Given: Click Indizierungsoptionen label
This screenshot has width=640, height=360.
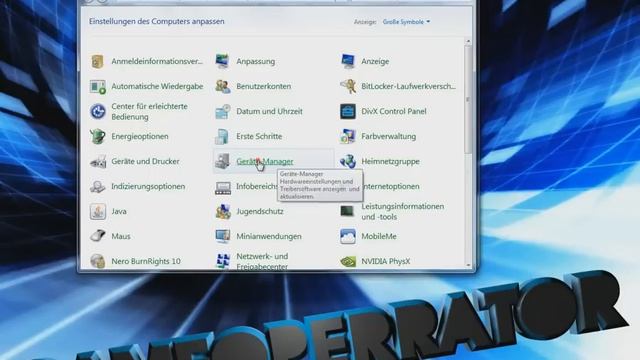Looking at the screenshot, I should click(148, 187).
